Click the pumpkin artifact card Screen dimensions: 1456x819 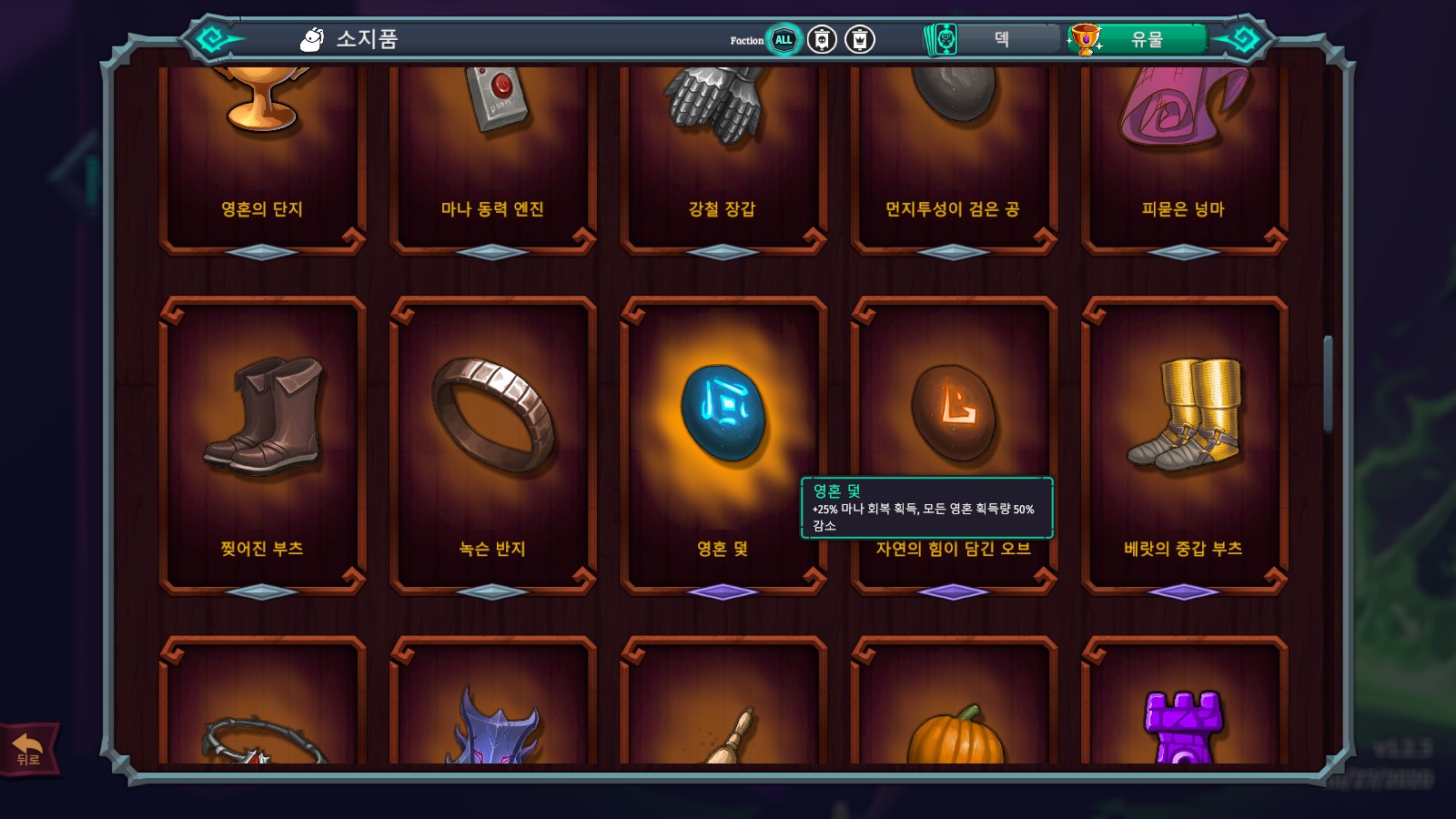pos(954,701)
